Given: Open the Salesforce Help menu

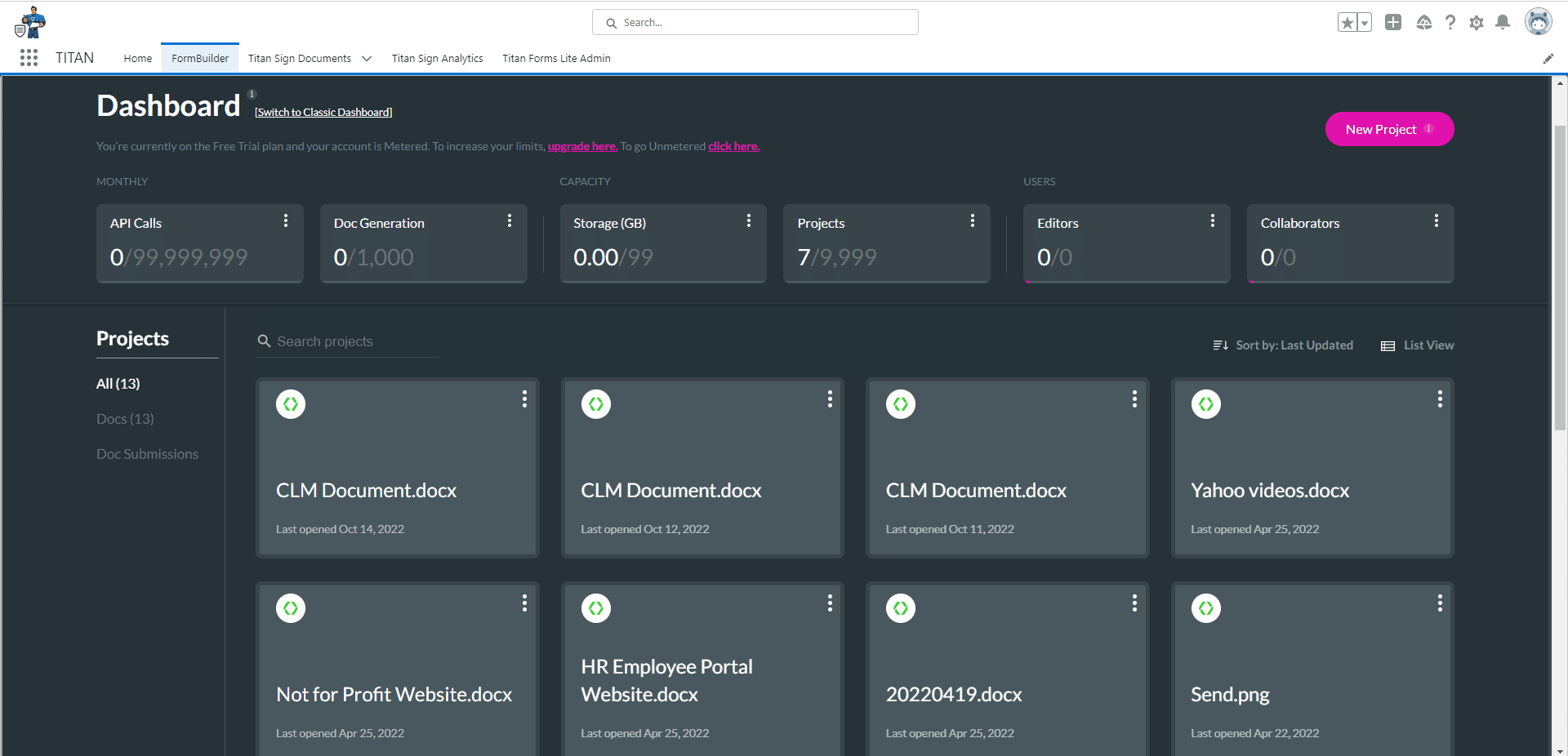Looking at the screenshot, I should click(x=1450, y=22).
